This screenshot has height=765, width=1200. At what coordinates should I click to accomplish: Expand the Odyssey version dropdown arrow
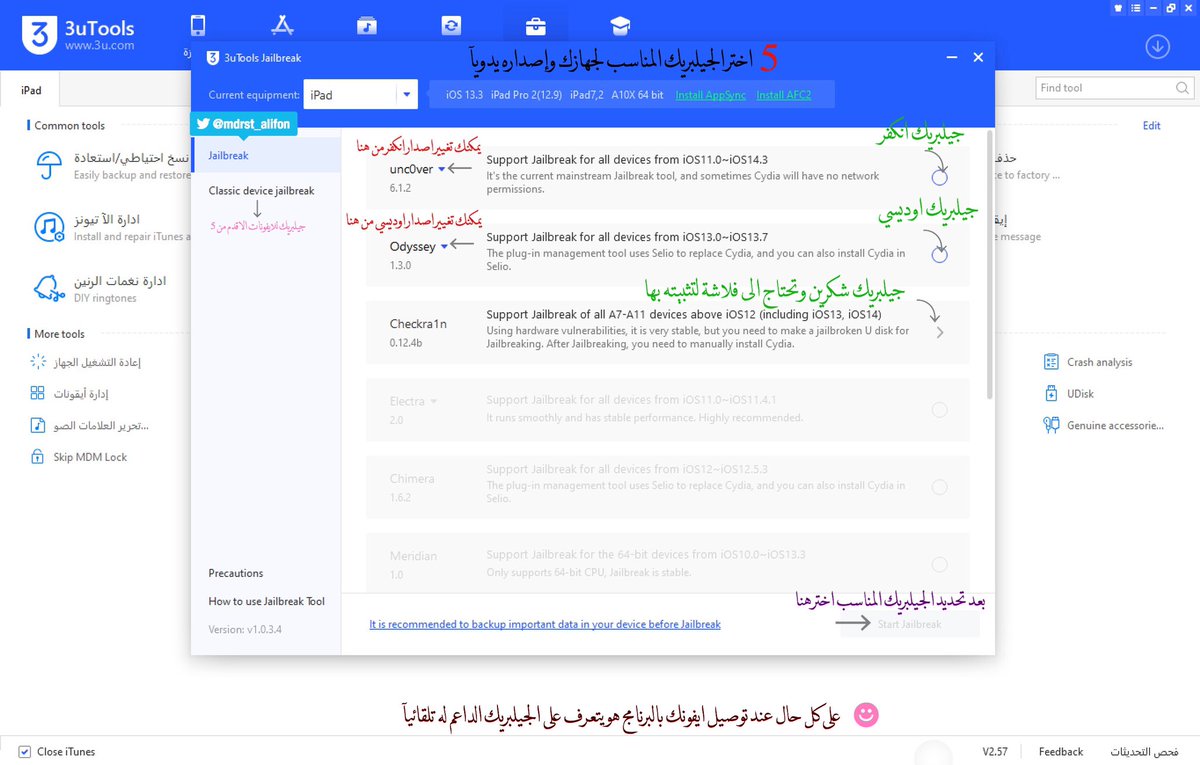pos(445,246)
